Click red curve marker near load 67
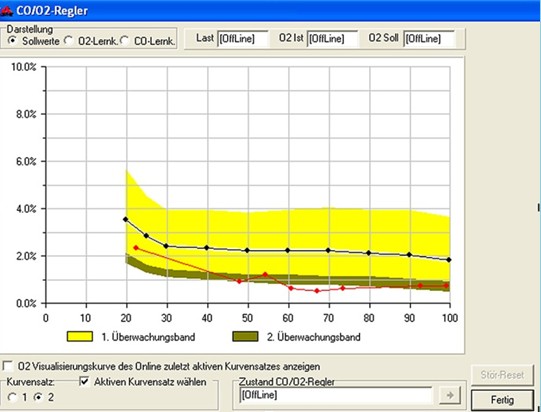The image size is (541, 412). point(317,291)
